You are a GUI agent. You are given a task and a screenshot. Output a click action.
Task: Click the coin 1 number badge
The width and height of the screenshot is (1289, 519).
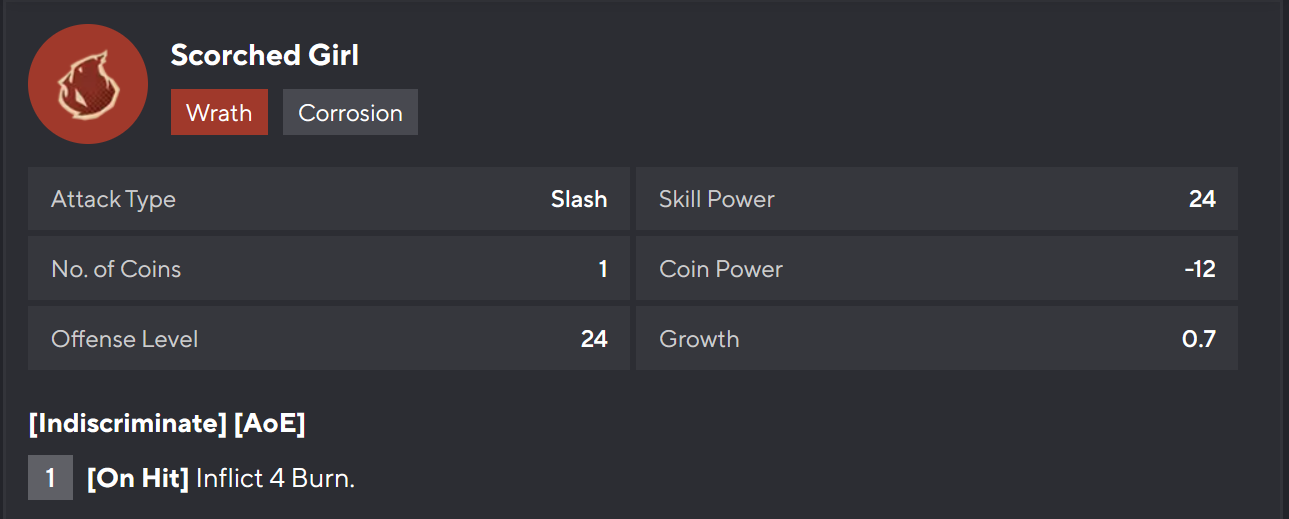coord(50,478)
